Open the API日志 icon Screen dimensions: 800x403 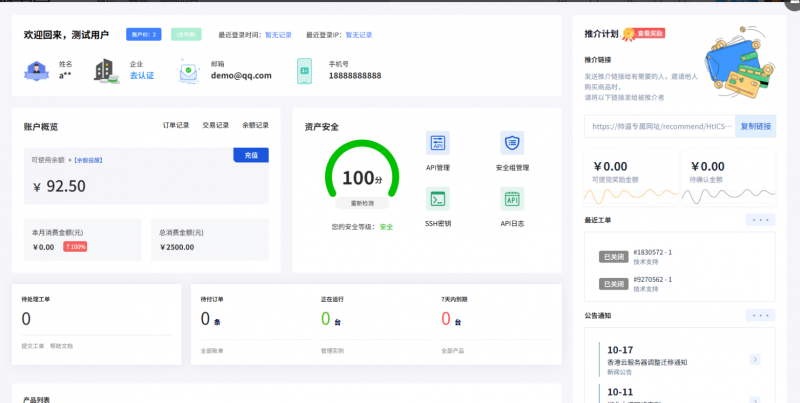click(512, 198)
